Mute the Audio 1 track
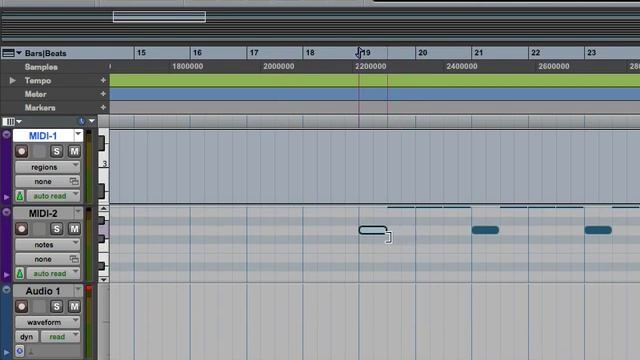Screen dimensions: 640x360 click(x=74, y=306)
